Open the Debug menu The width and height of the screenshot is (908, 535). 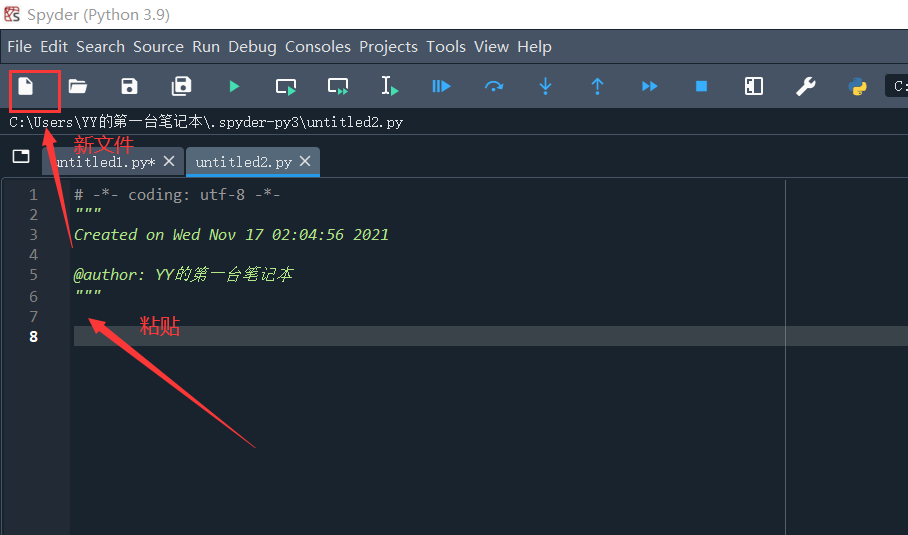pos(252,46)
